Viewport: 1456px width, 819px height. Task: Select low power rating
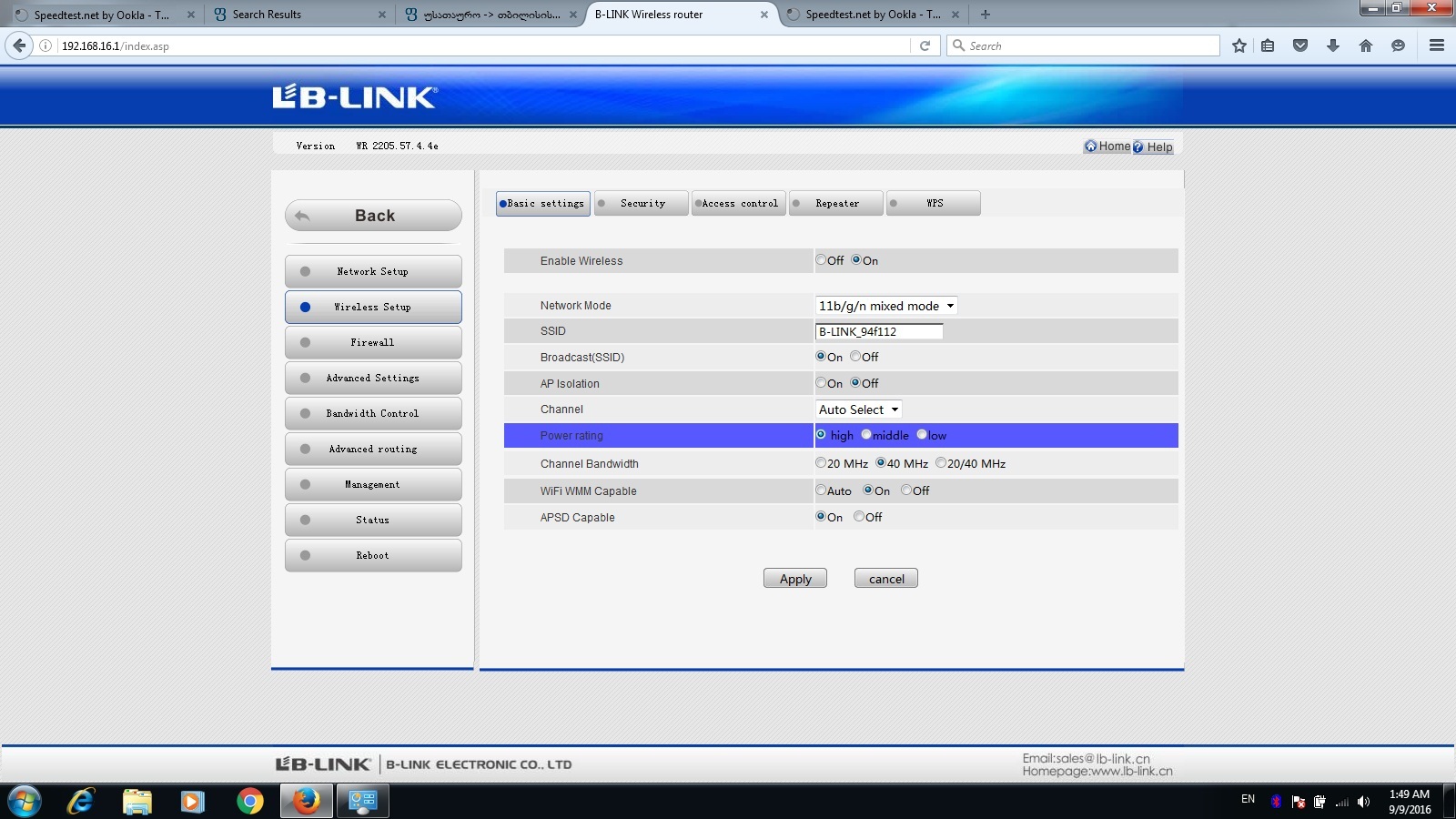tap(922, 435)
